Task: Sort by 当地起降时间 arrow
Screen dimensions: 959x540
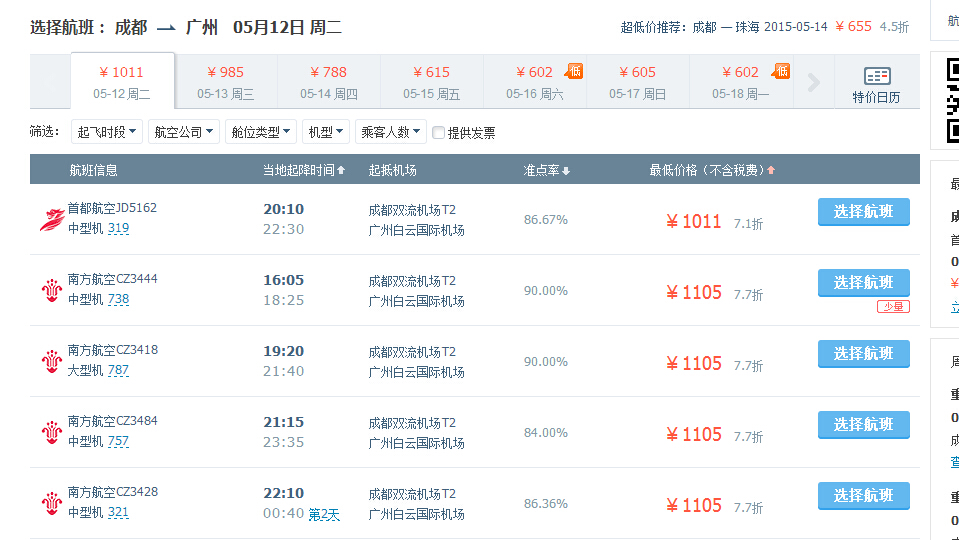Action: pos(341,171)
